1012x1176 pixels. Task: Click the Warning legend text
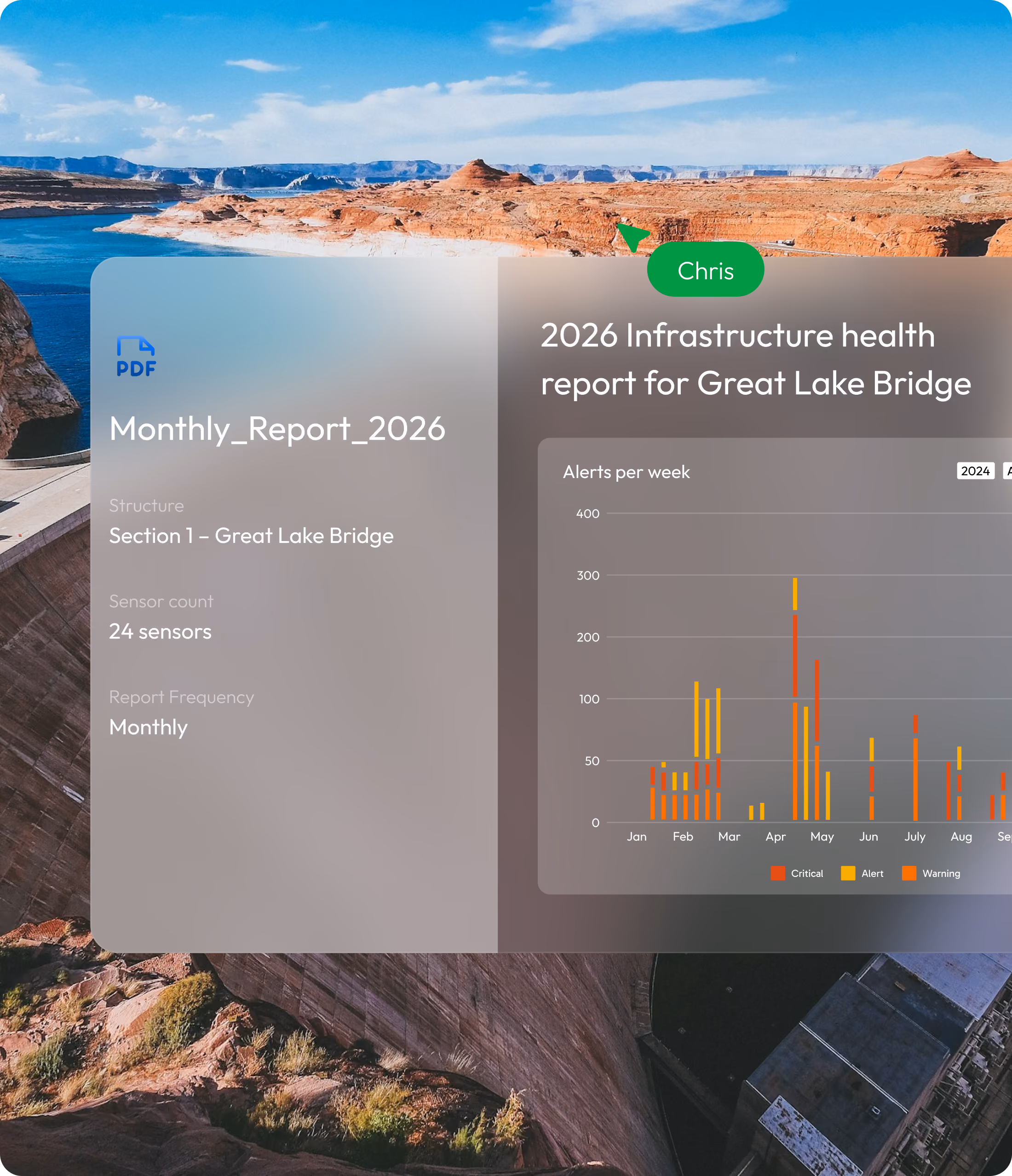[941, 873]
